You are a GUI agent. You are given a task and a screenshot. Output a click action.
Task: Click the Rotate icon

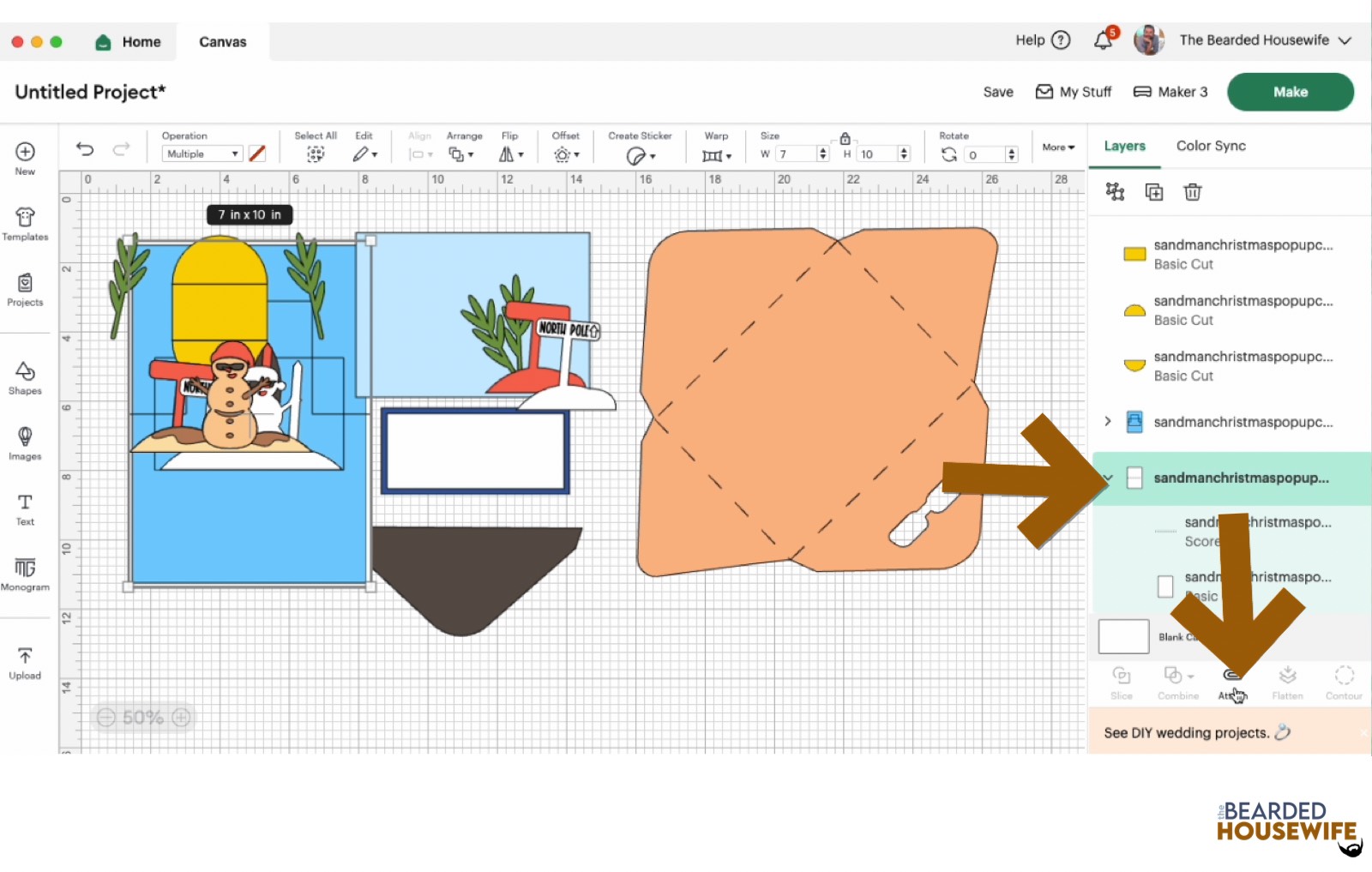[948, 154]
